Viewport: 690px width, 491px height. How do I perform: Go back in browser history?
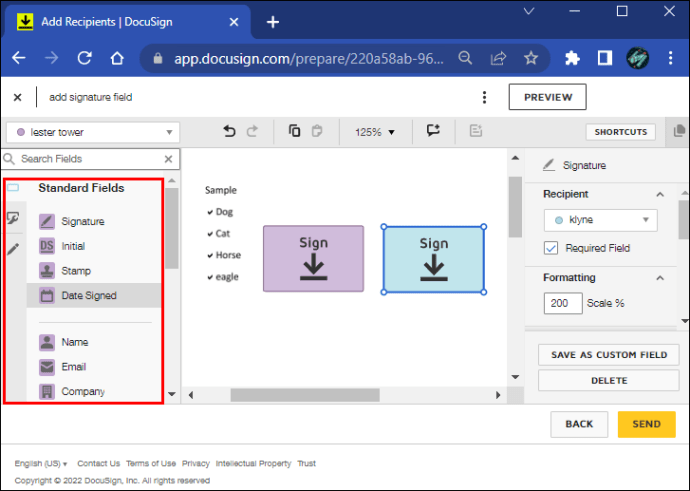point(18,58)
